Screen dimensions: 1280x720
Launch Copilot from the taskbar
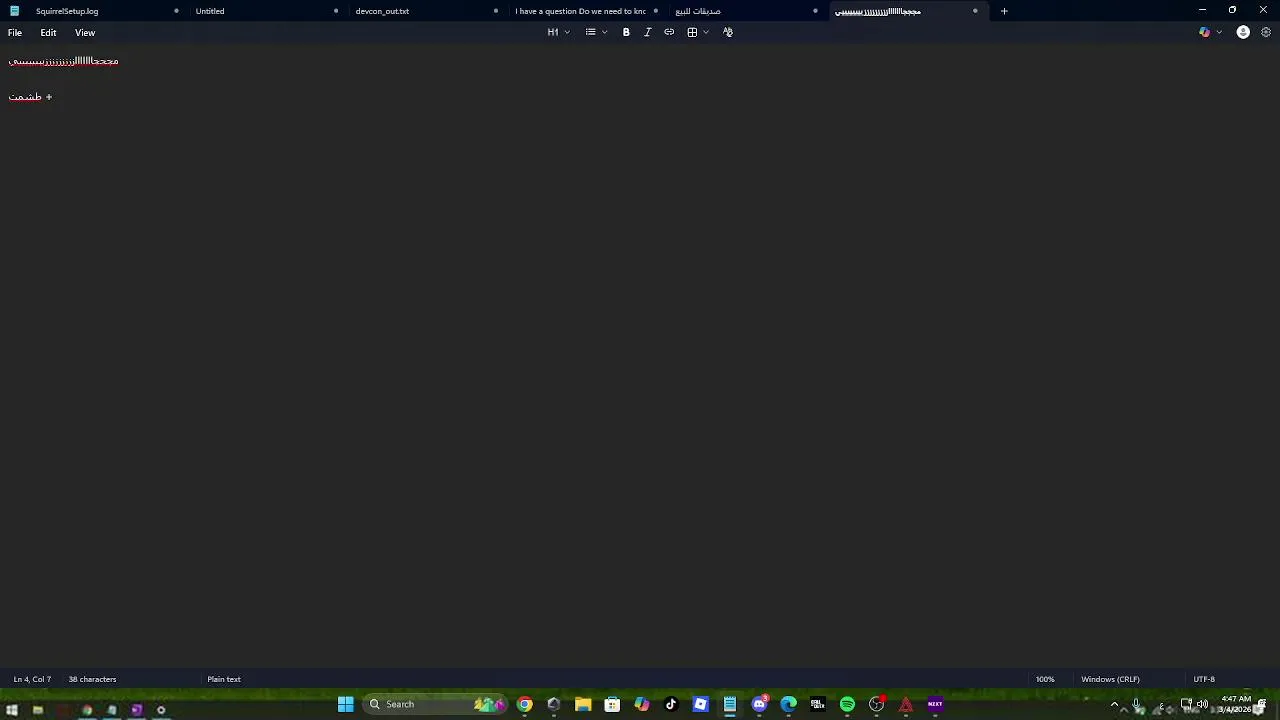click(x=642, y=704)
